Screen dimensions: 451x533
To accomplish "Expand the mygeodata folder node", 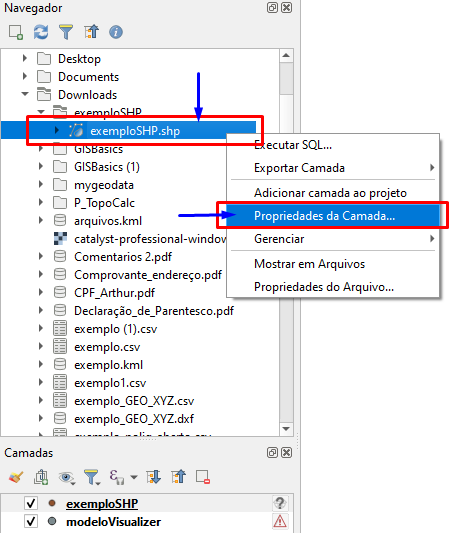I will 41,184.
